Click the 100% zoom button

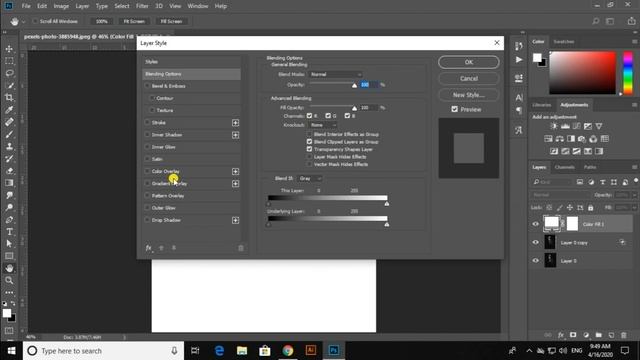tap(102, 21)
